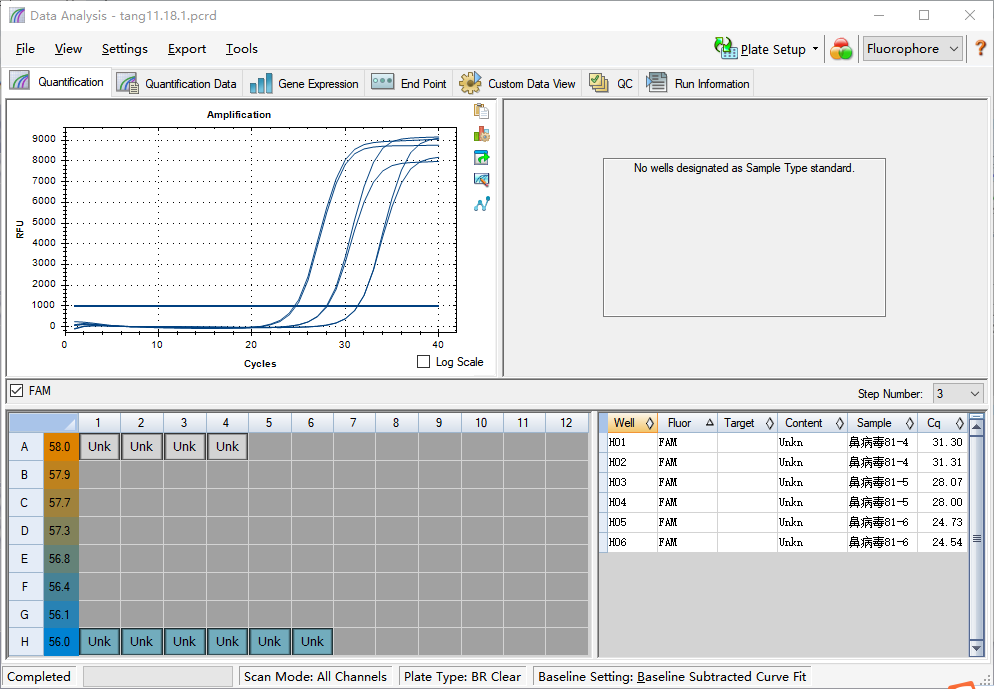The image size is (994, 689).
Task: Sort table by Cq column header
Action: 942,423
